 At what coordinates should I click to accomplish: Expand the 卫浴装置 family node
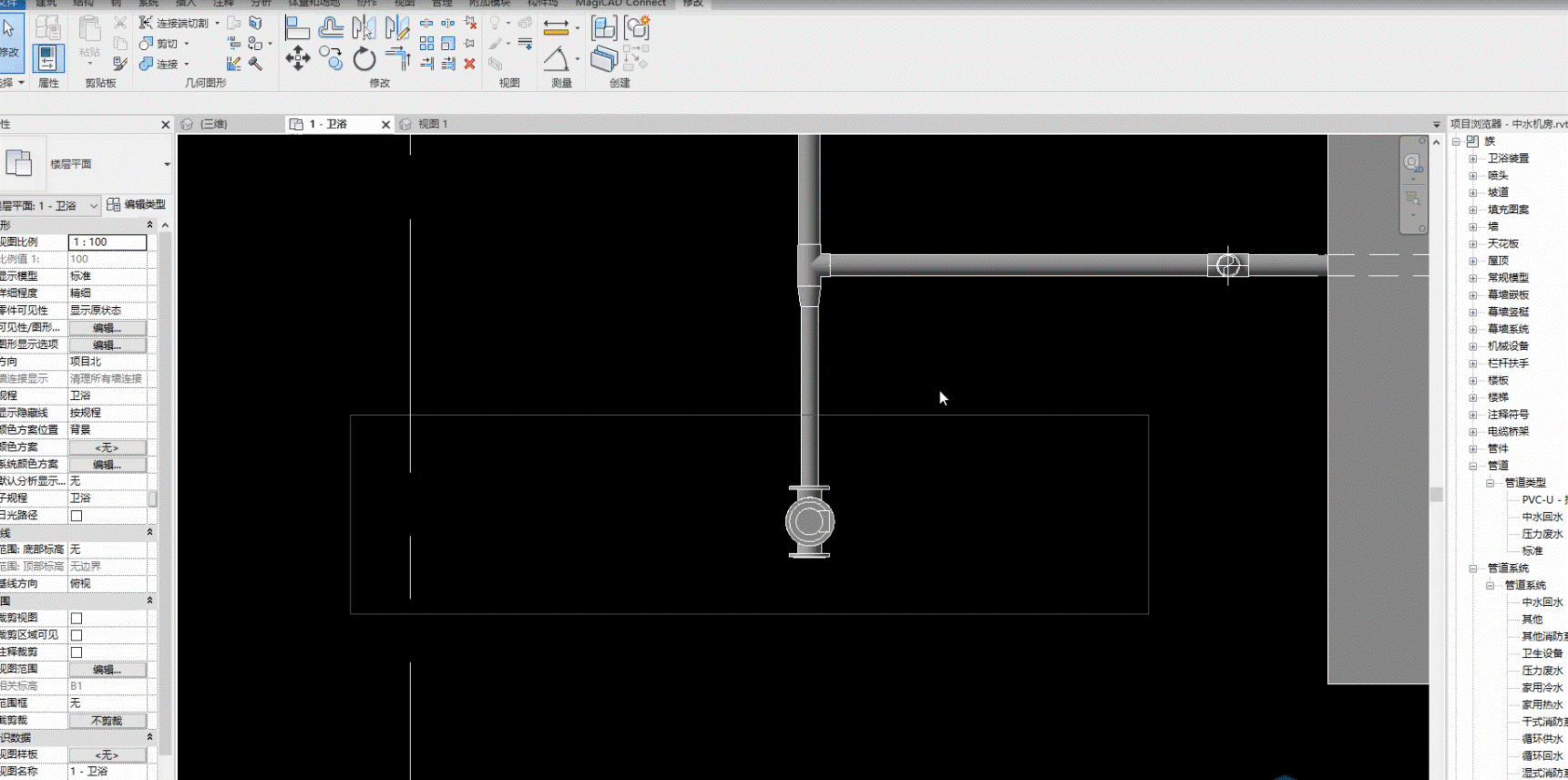pyautogui.click(x=1473, y=159)
